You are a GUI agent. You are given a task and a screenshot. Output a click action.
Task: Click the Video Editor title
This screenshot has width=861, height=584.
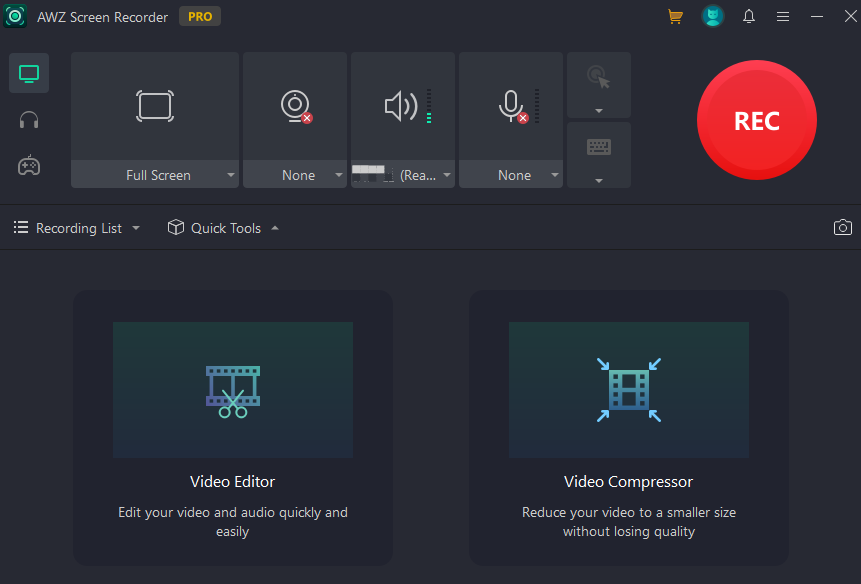(233, 481)
